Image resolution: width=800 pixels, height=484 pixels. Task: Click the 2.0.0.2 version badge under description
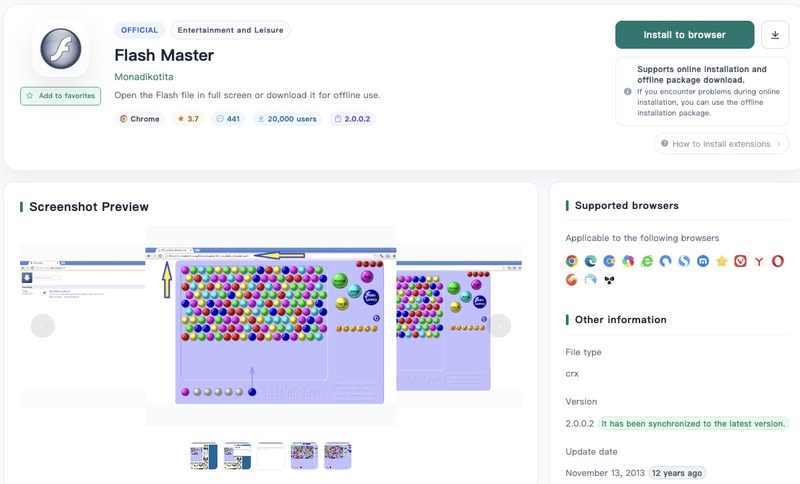point(352,119)
